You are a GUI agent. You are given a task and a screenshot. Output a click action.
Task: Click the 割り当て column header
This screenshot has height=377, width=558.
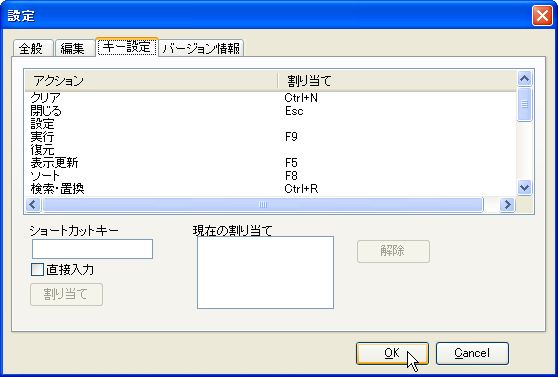point(397,81)
